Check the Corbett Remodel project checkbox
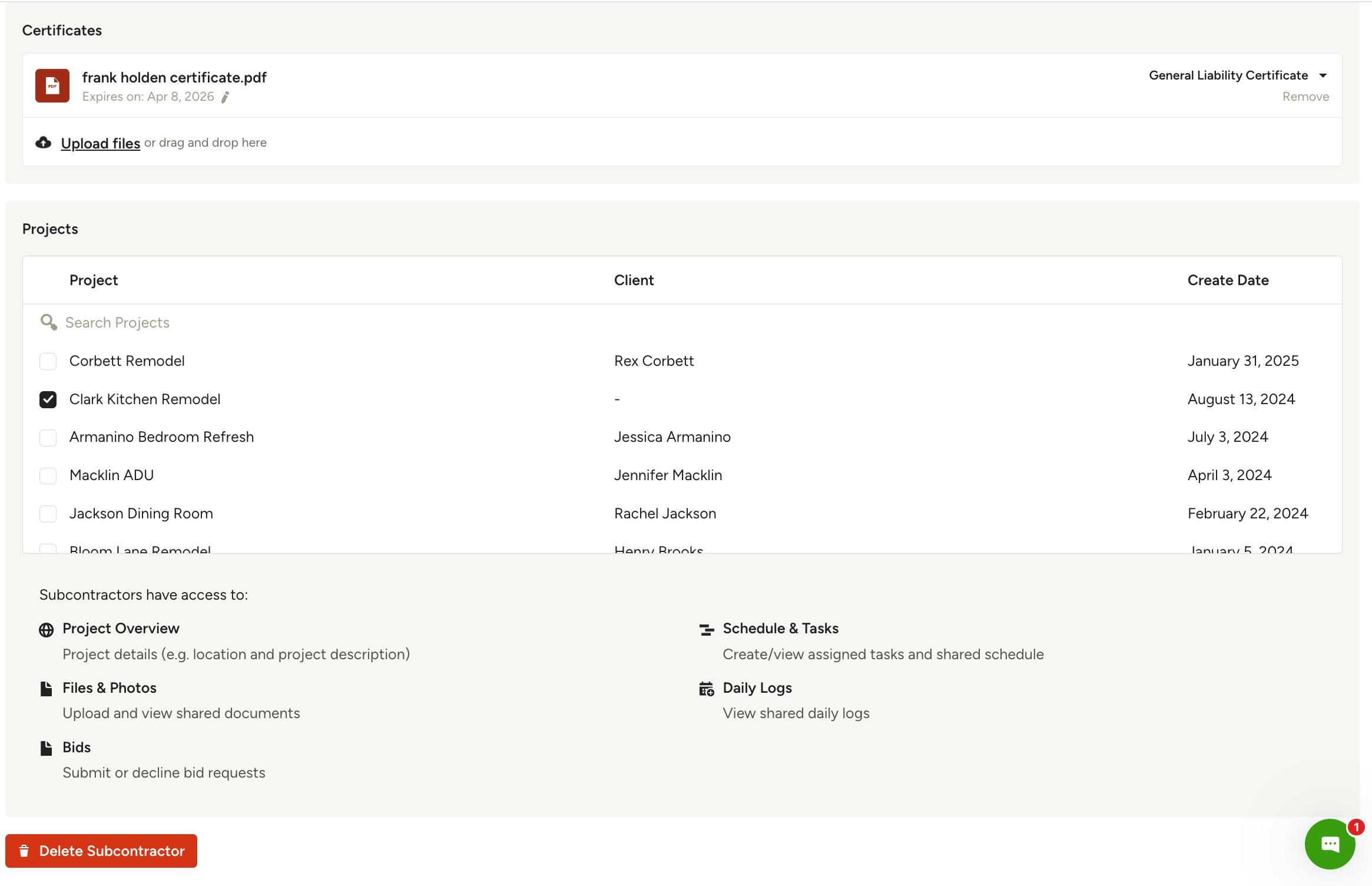The height and width of the screenshot is (886, 1372). pos(48,361)
